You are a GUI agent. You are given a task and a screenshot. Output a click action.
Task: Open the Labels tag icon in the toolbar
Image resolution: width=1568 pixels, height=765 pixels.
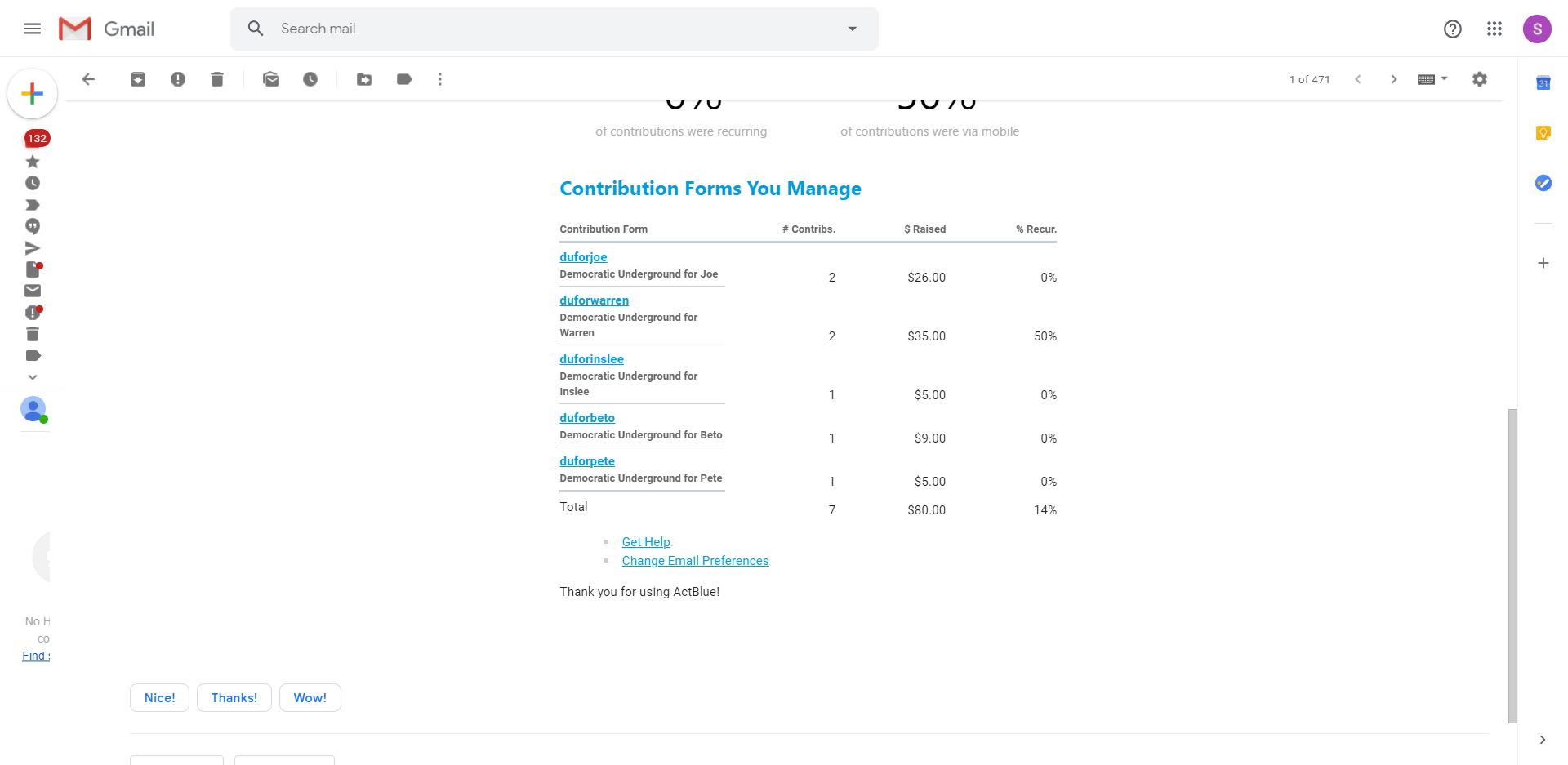(x=404, y=79)
